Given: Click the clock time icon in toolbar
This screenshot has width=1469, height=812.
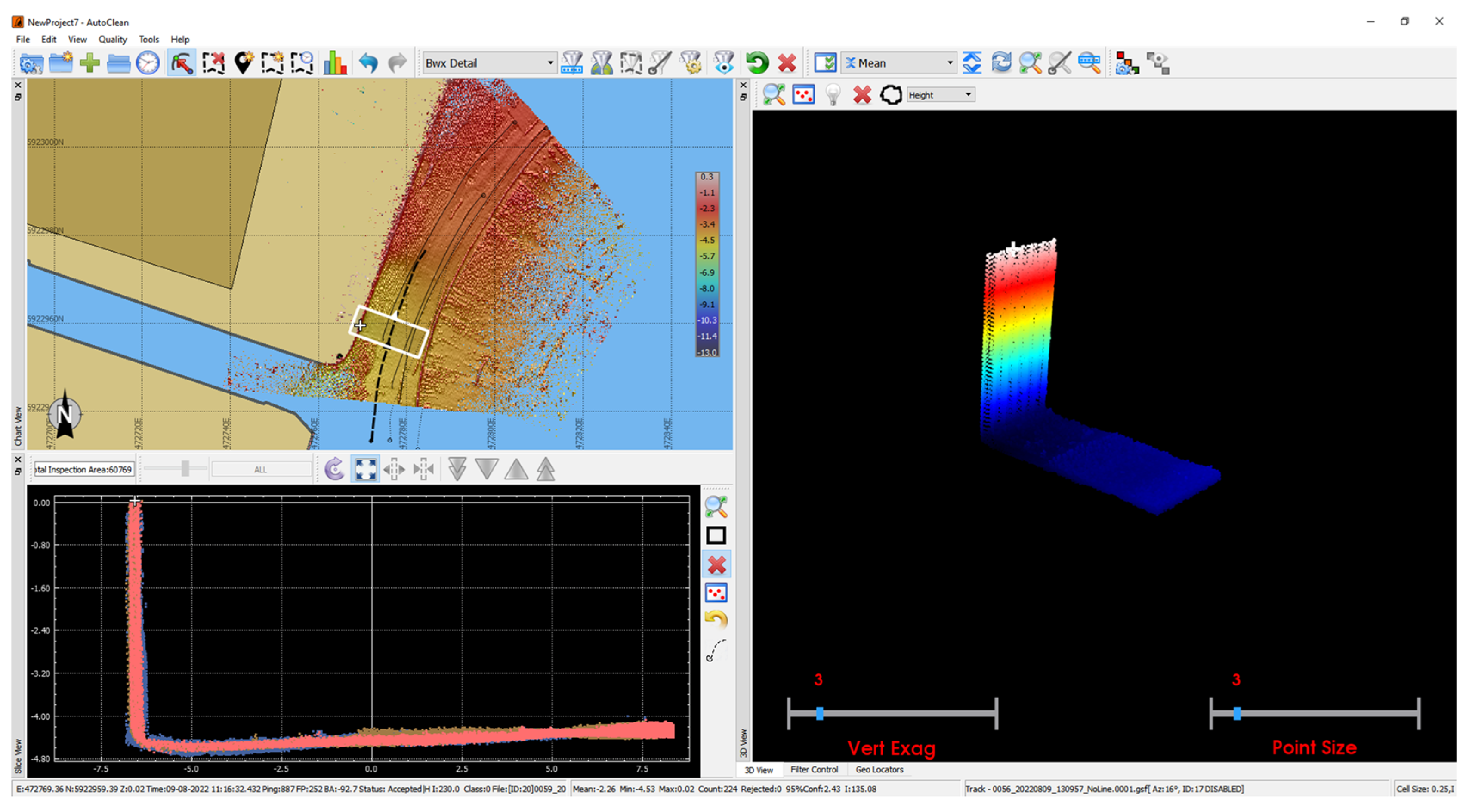Looking at the screenshot, I should 148,63.
